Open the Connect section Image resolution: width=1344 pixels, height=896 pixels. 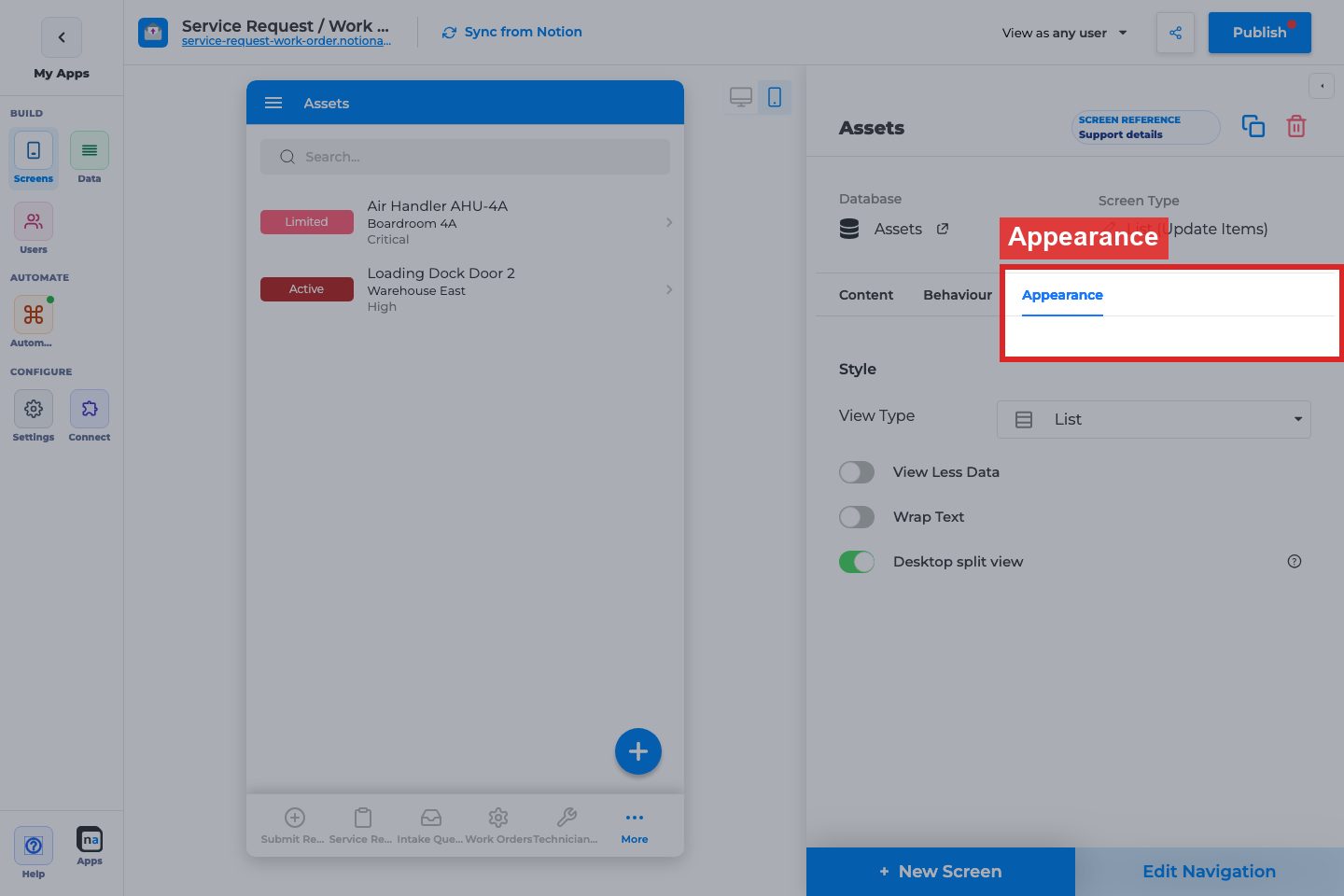click(90, 416)
